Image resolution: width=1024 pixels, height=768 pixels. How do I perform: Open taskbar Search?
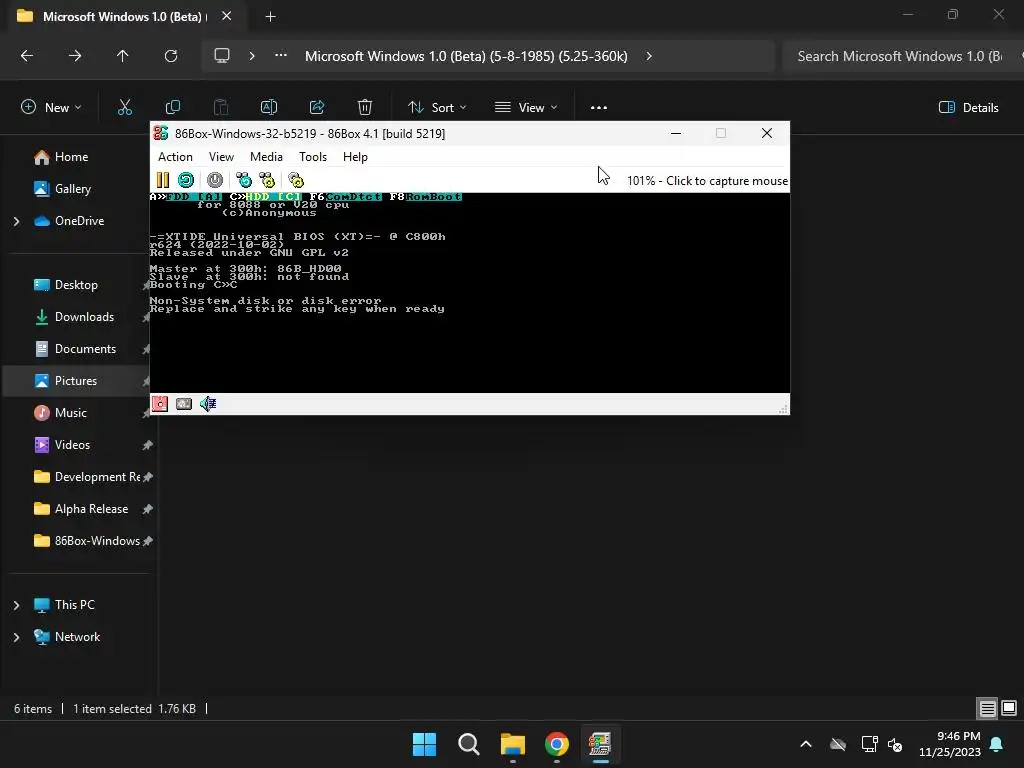(469, 744)
